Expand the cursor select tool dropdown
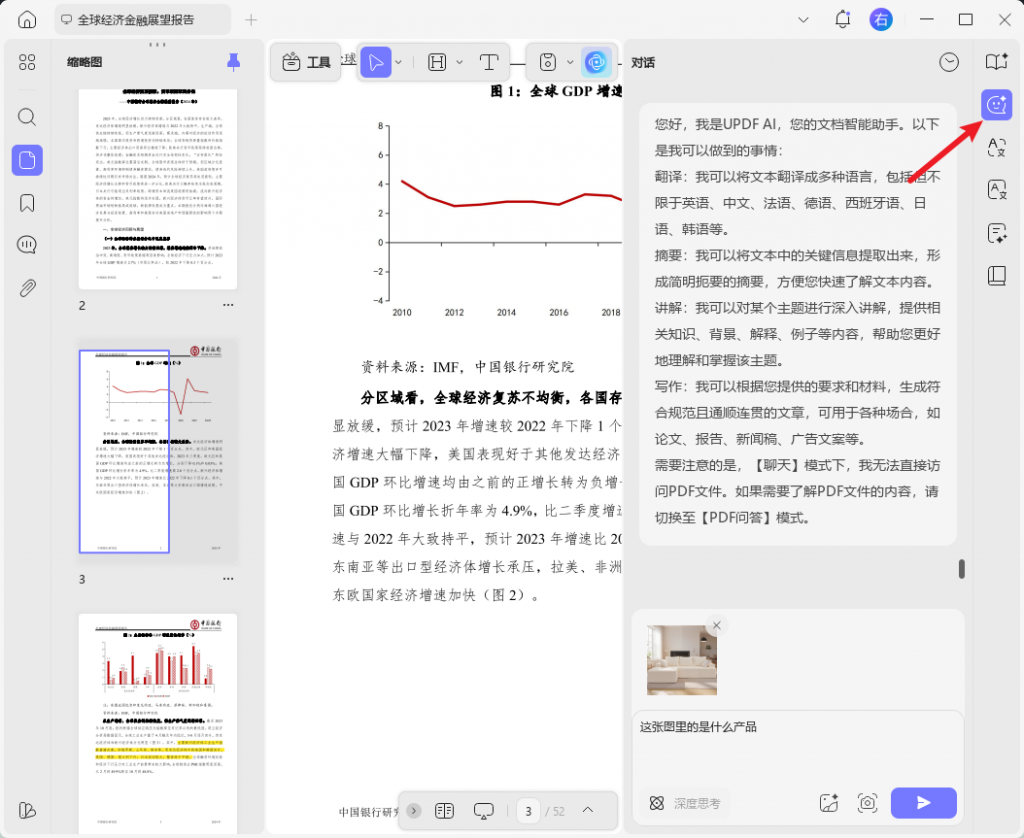The height and width of the screenshot is (838, 1024). 399,62
